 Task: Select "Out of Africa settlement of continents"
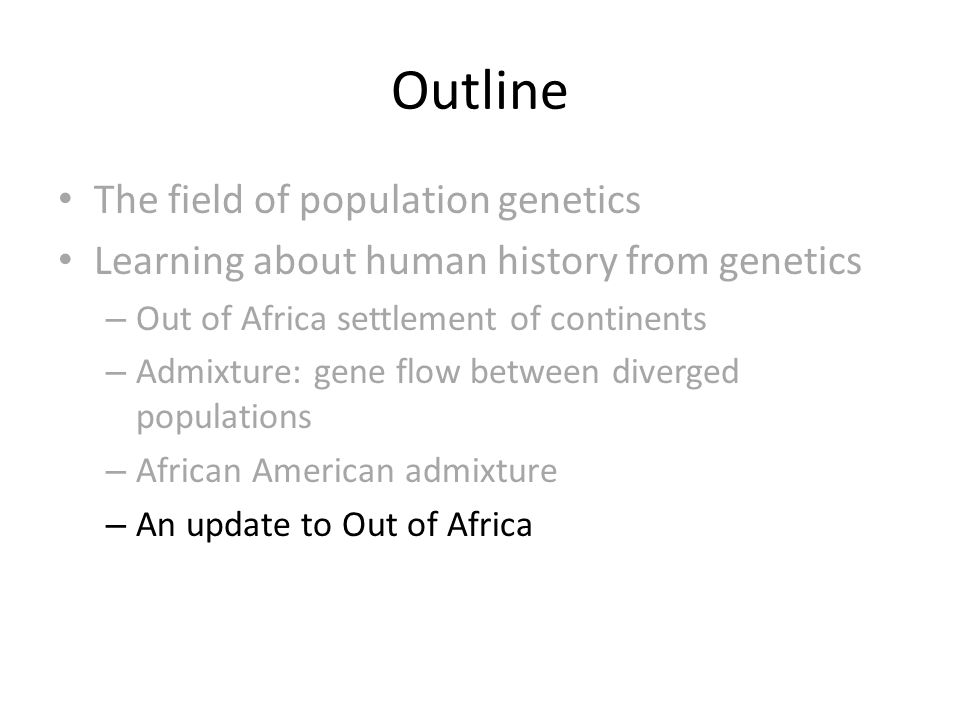[x=421, y=319]
